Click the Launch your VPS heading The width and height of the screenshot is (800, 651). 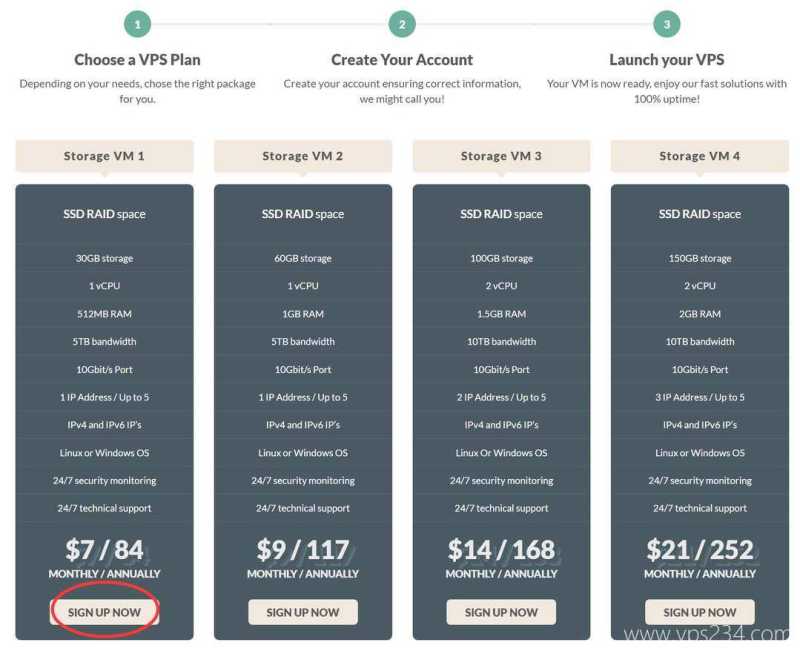tap(667, 59)
